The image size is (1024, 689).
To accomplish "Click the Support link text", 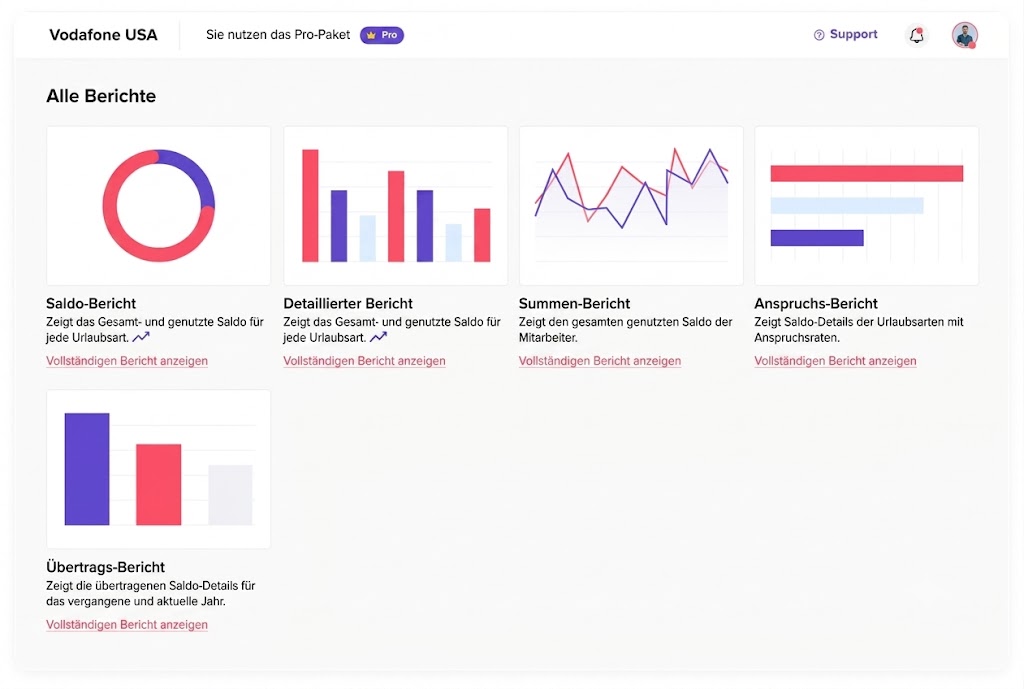I will [x=854, y=34].
